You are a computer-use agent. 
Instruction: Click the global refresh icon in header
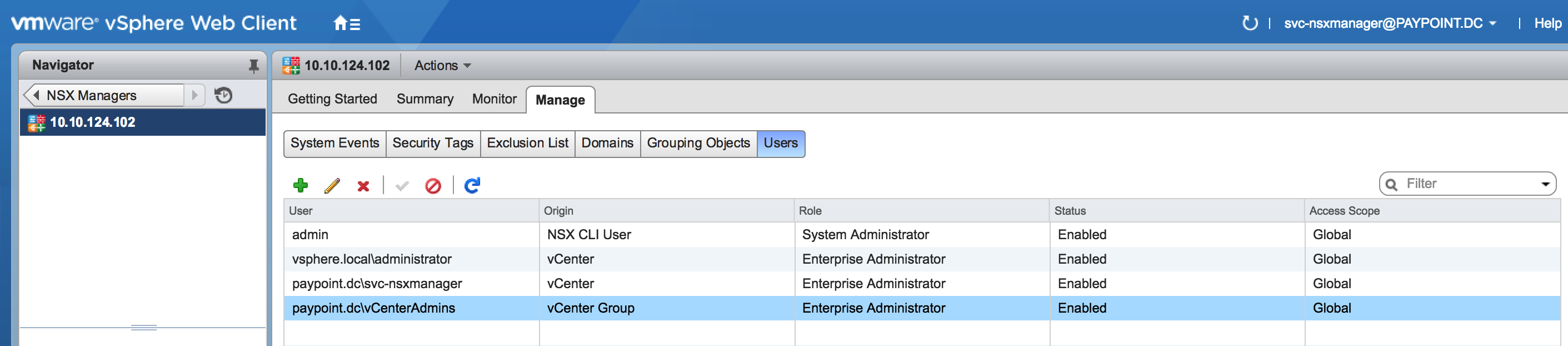pos(1250,24)
